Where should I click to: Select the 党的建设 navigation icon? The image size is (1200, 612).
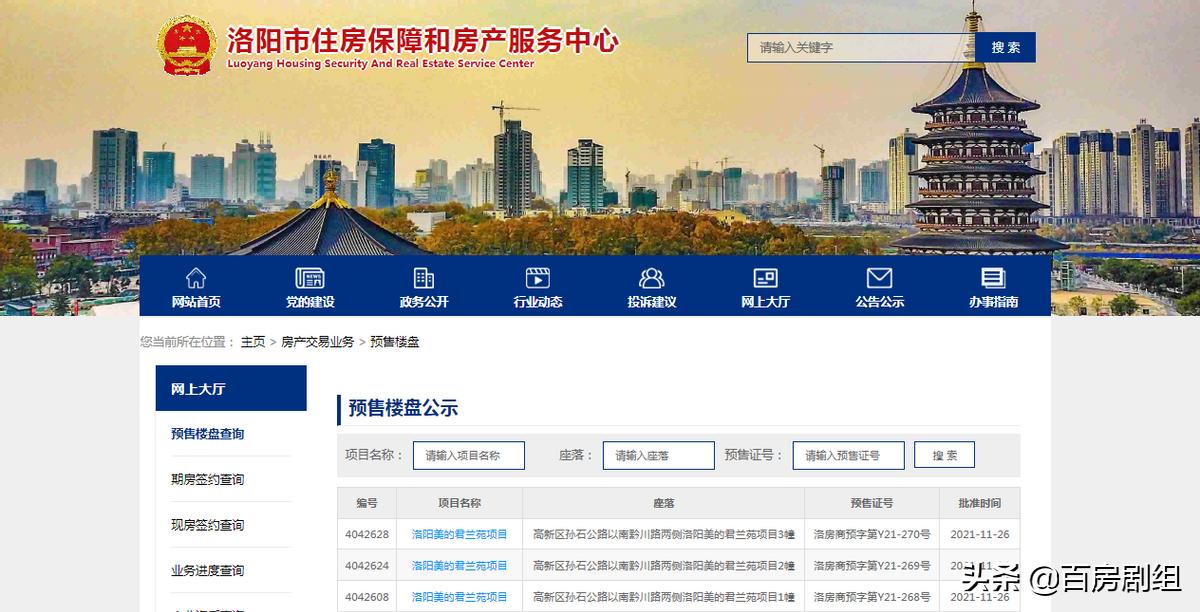[x=309, y=281]
